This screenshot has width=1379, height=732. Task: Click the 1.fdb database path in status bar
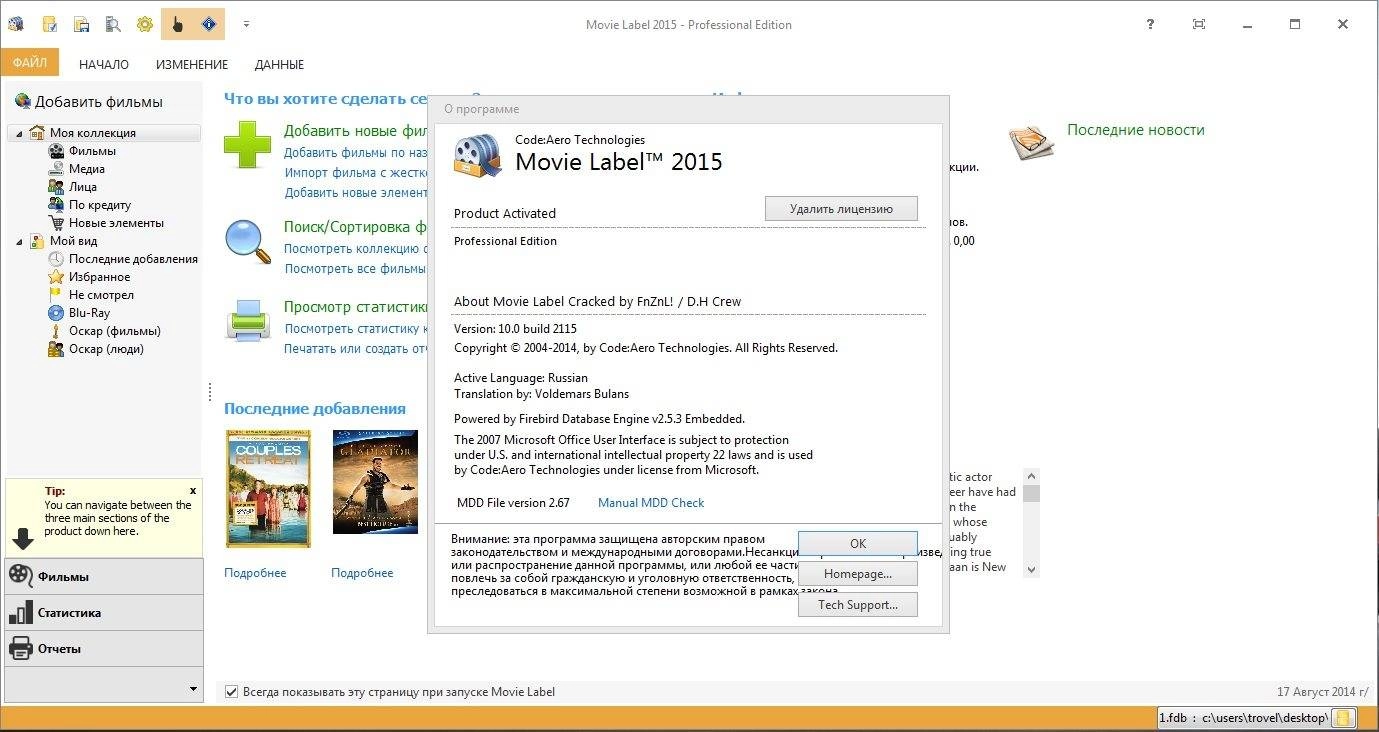1243,718
